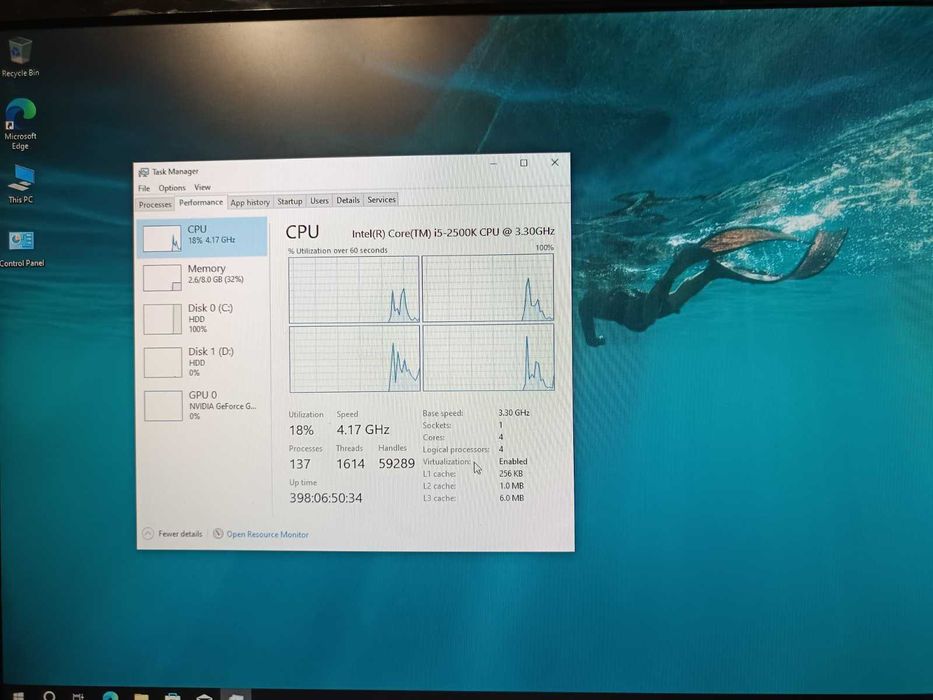Click the taskbar Search icon
The image size is (933, 700).
[49, 695]
